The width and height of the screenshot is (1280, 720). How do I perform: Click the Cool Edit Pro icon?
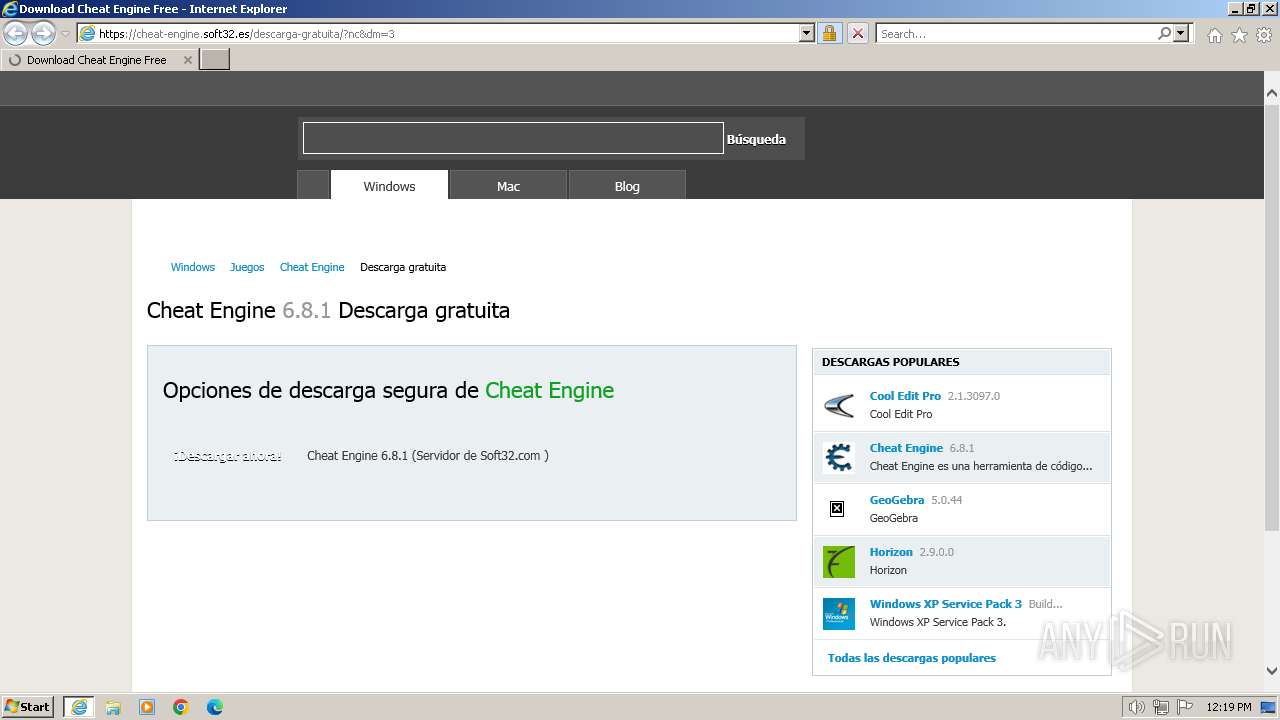click(839, 405)
